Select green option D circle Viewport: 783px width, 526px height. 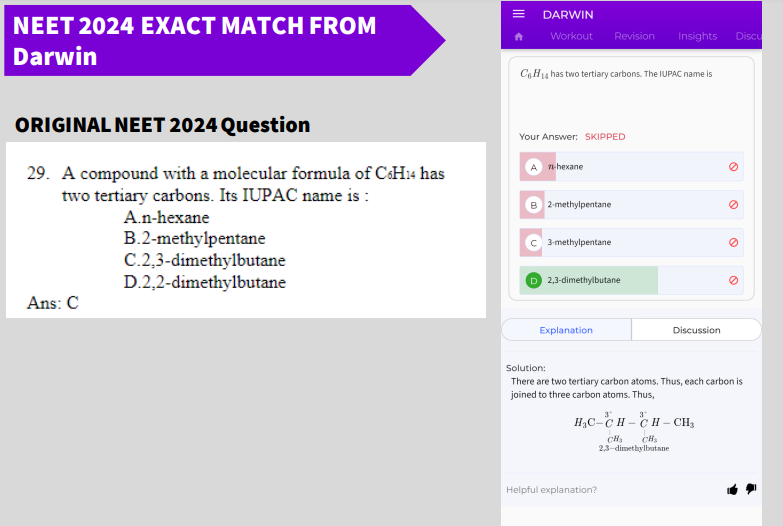tap(533, 280)
